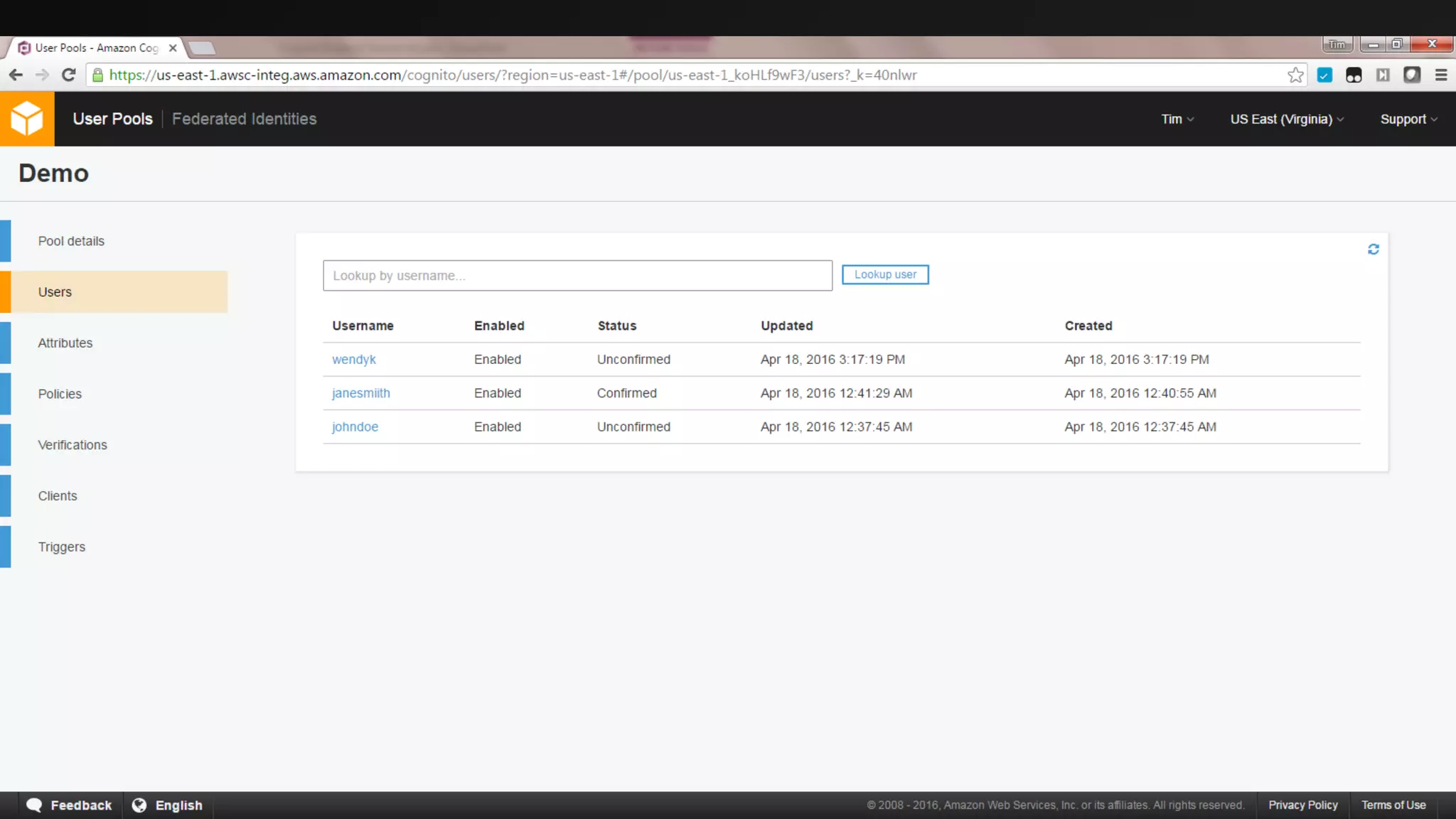The height and width of the screenshot is (819, 1456).
Task: Switch to the Federated Identities tab
Action: pyautogui.click(x=244, y=119)
